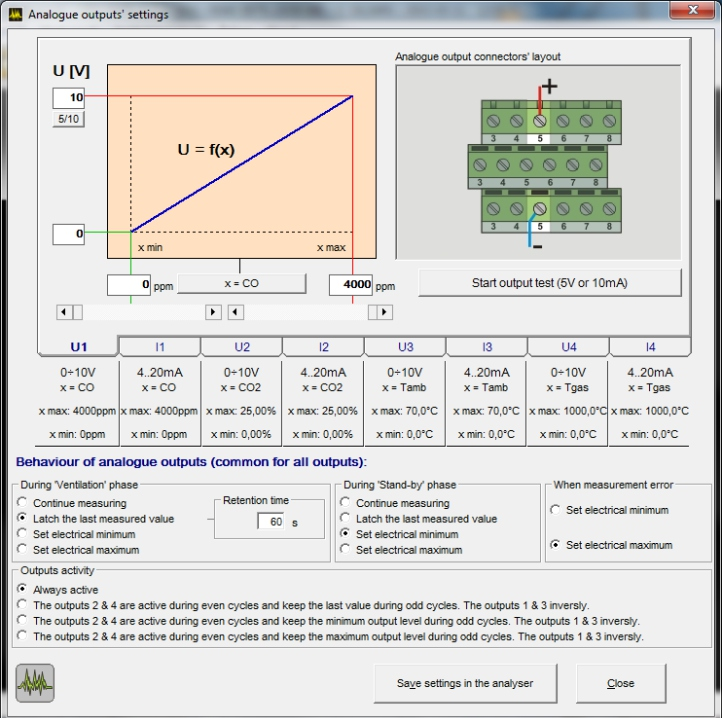Select 'Continue measuring' under Ventilation phase
722x718 pixels.
22,504
